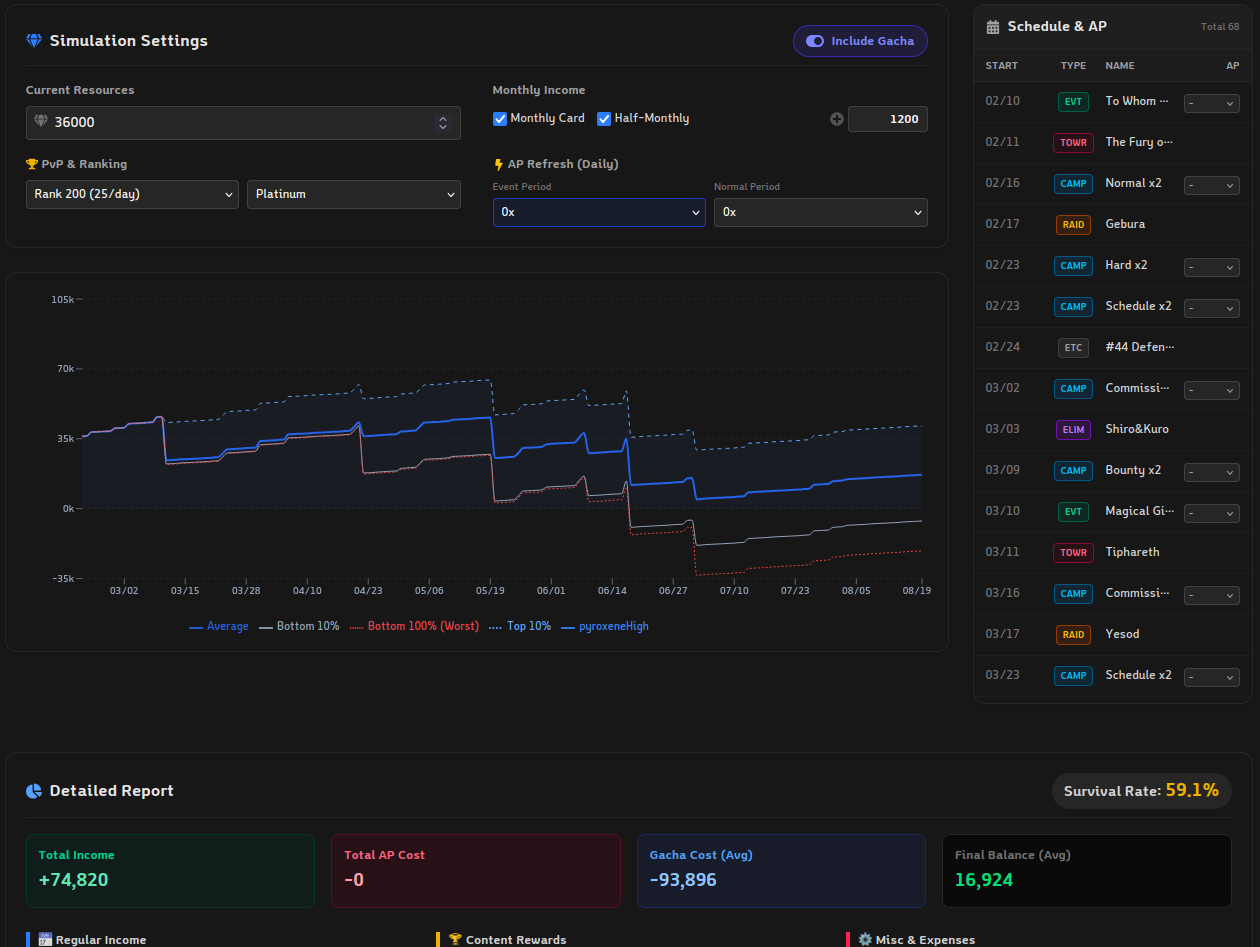Toggle the pyroxeneHigh legend entry

pos(605,627)
